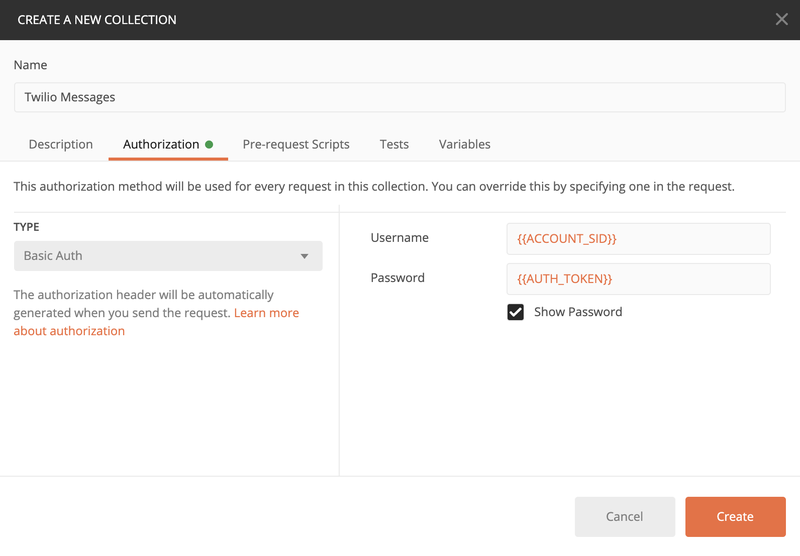The width and height of the screenshot is (800, 556).
Task: Close the Create a New Collection dialog
Action: (x=781, y=19)
